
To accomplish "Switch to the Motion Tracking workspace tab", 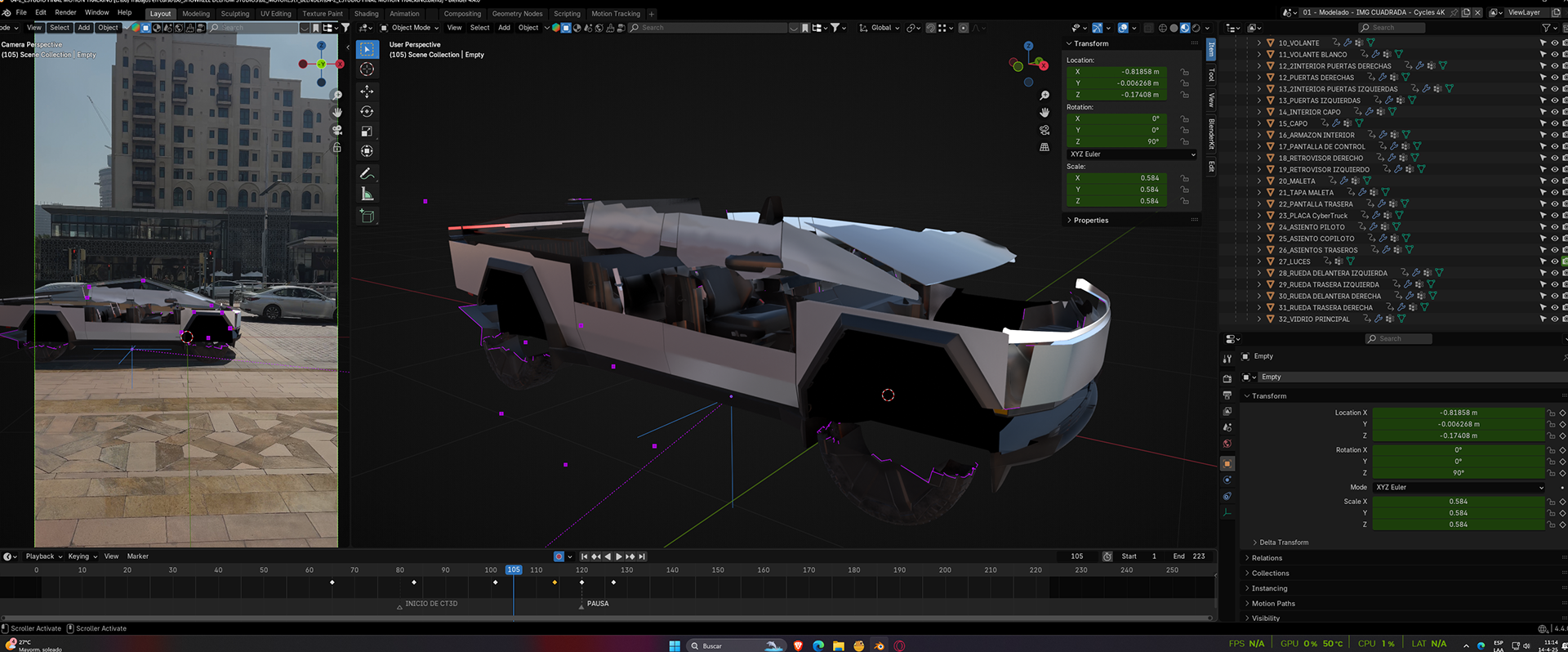I will [616, 14].
